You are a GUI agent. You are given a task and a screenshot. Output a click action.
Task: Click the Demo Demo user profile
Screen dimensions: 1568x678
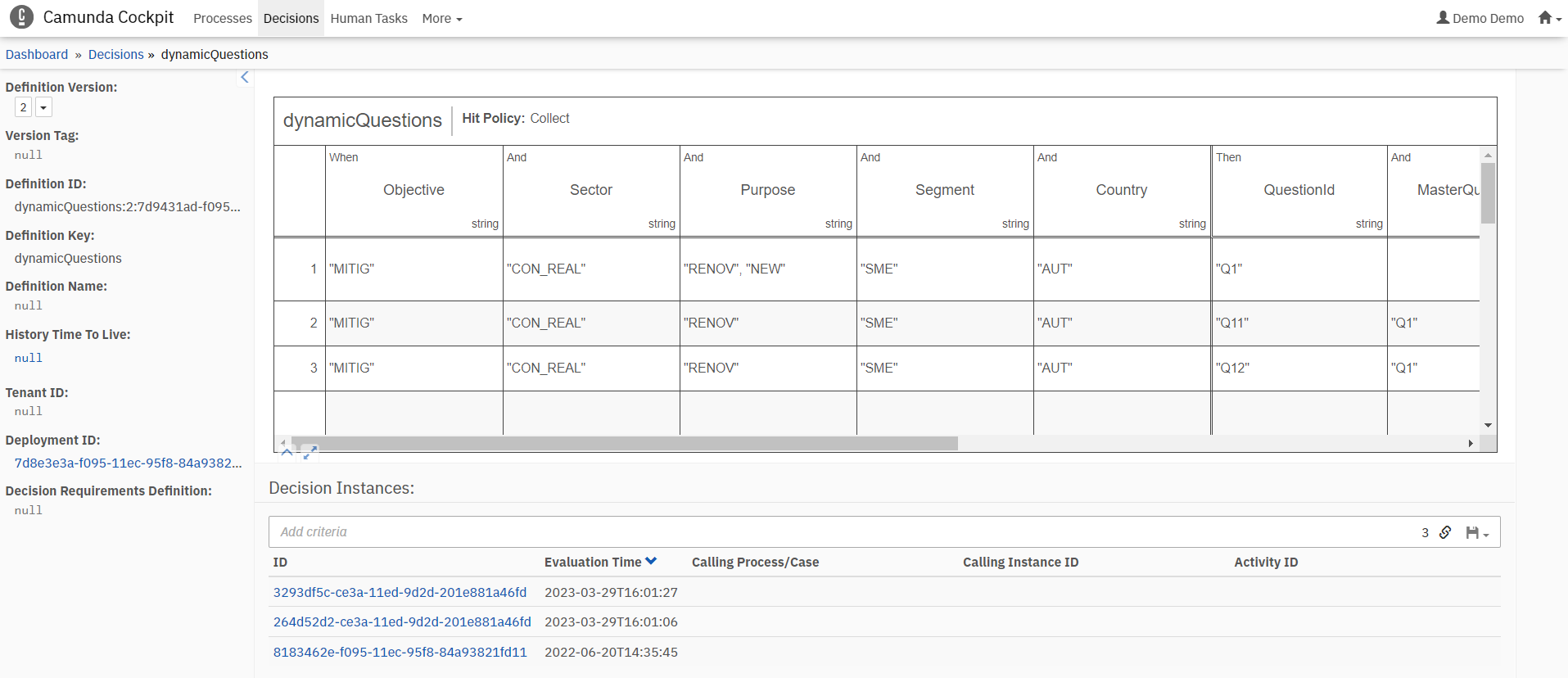[x=1480, y=18]
